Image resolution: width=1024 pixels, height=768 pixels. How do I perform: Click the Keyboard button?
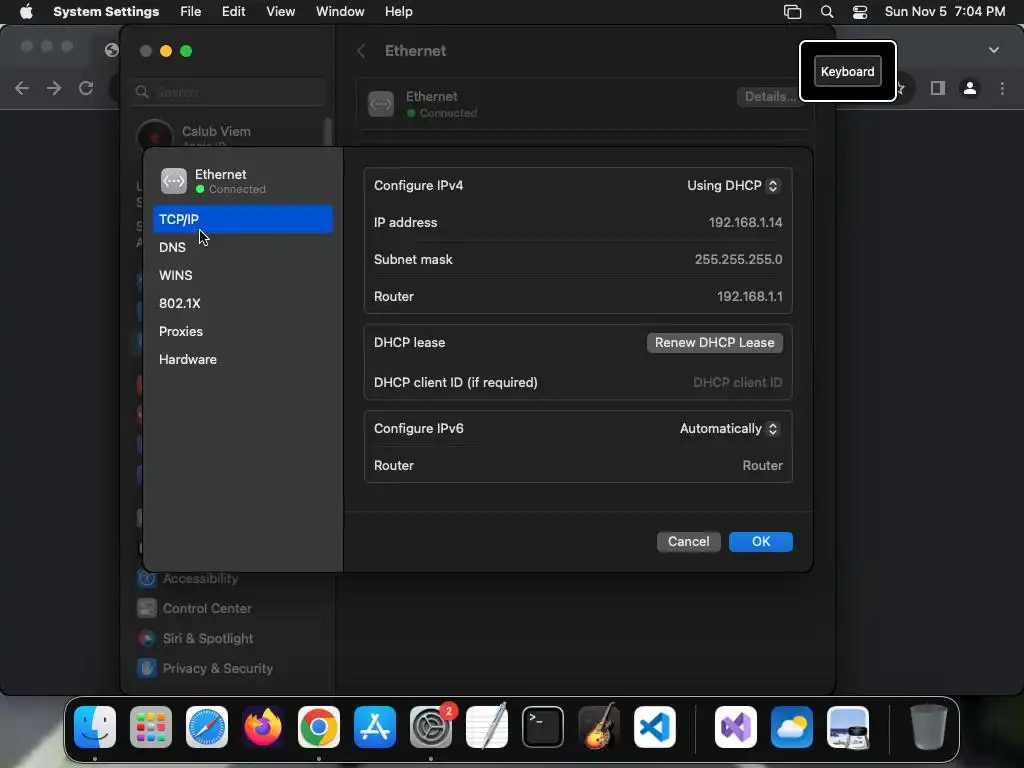(x=848, y=72)
